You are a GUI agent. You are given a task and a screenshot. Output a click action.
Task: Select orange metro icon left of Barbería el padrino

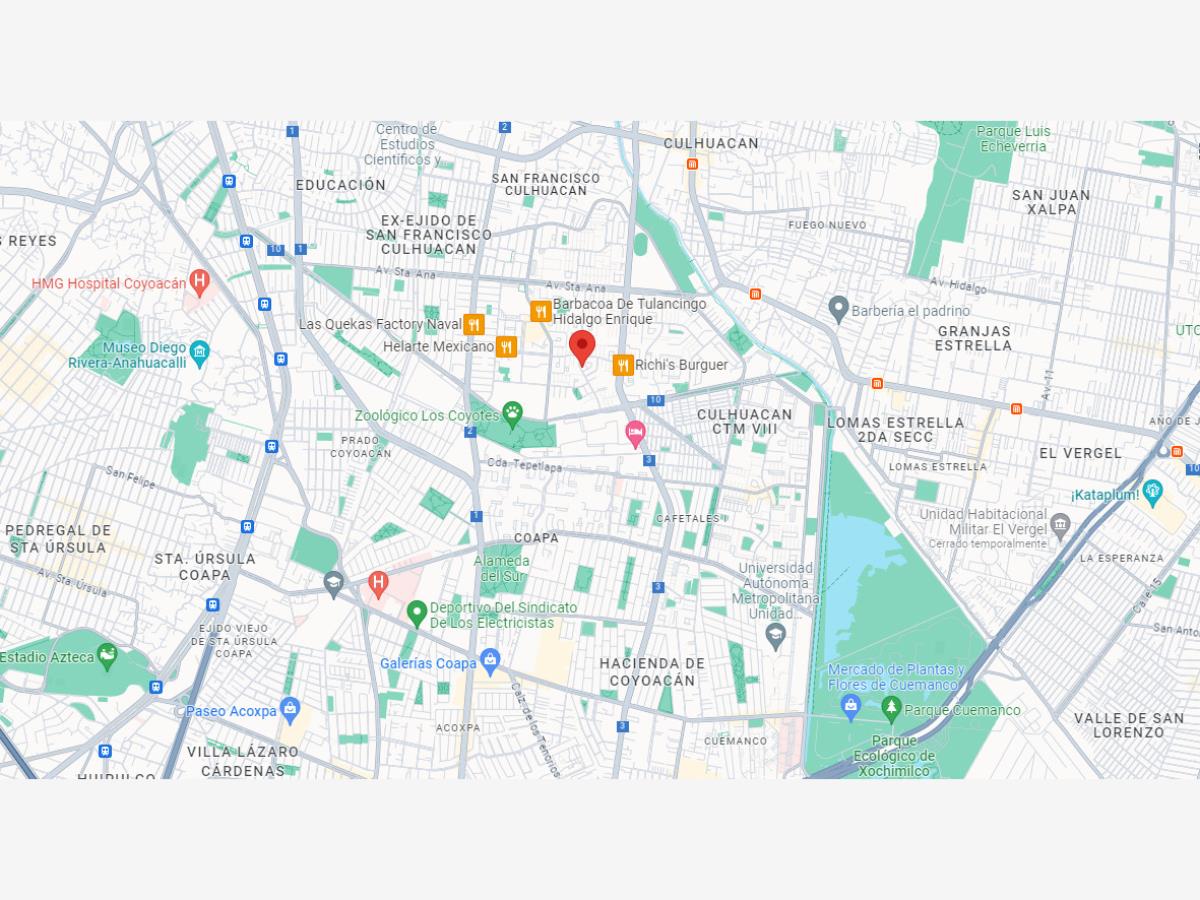pyautogui.click(x=755, y=294)
